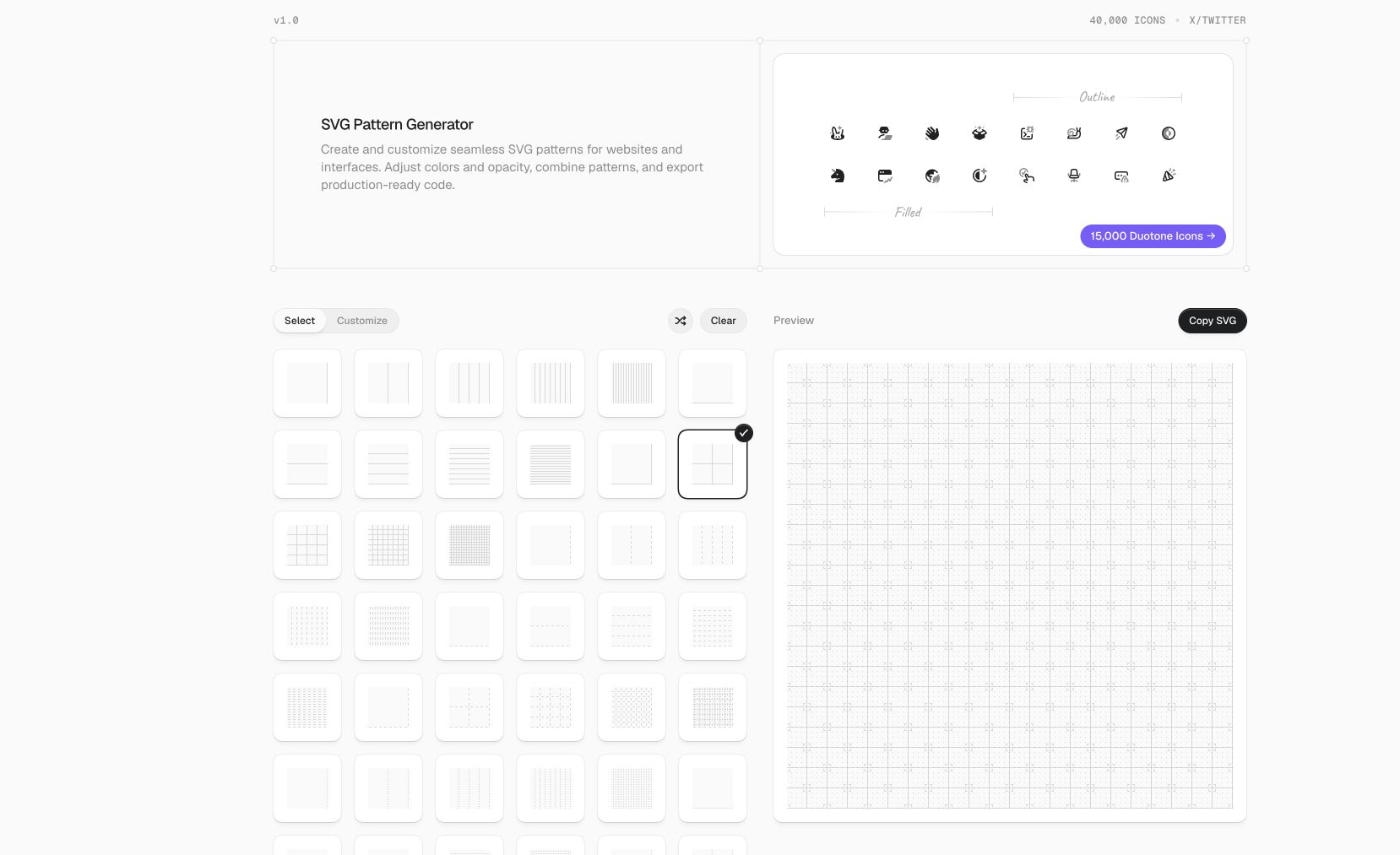Viewport: 1400px width, 855px height.
Task: Clear the selected patterns
Action: point(724,321)
